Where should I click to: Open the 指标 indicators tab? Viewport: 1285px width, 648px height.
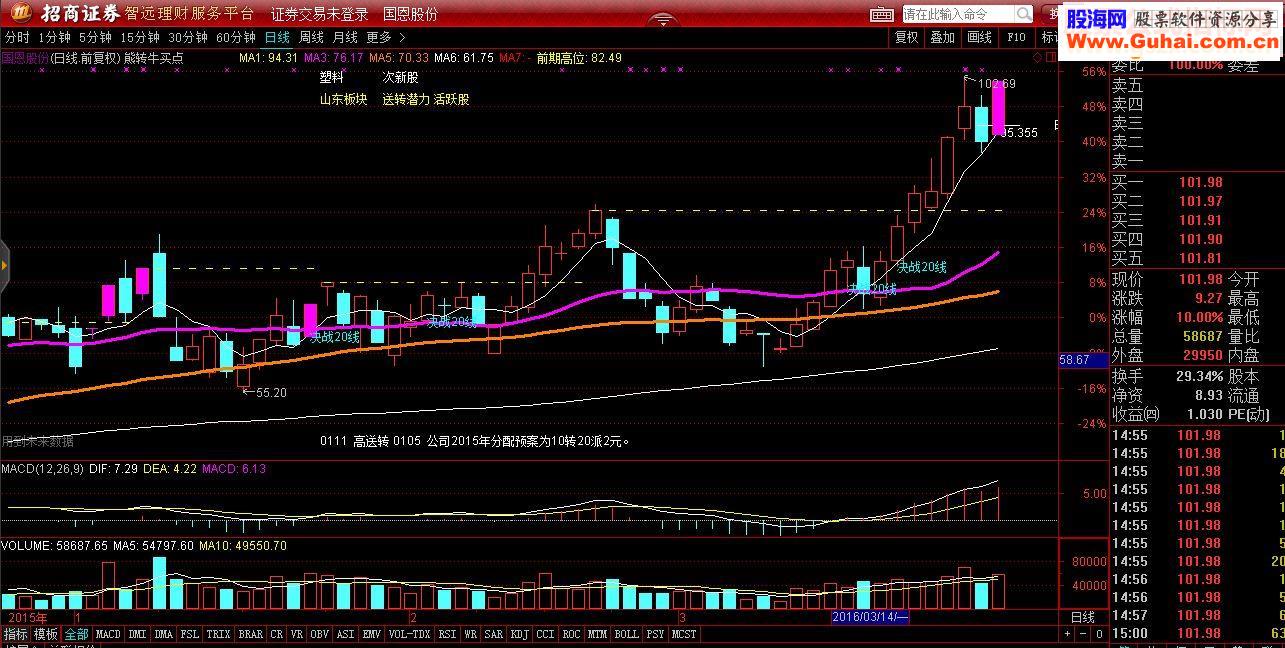tap(15, 634)
